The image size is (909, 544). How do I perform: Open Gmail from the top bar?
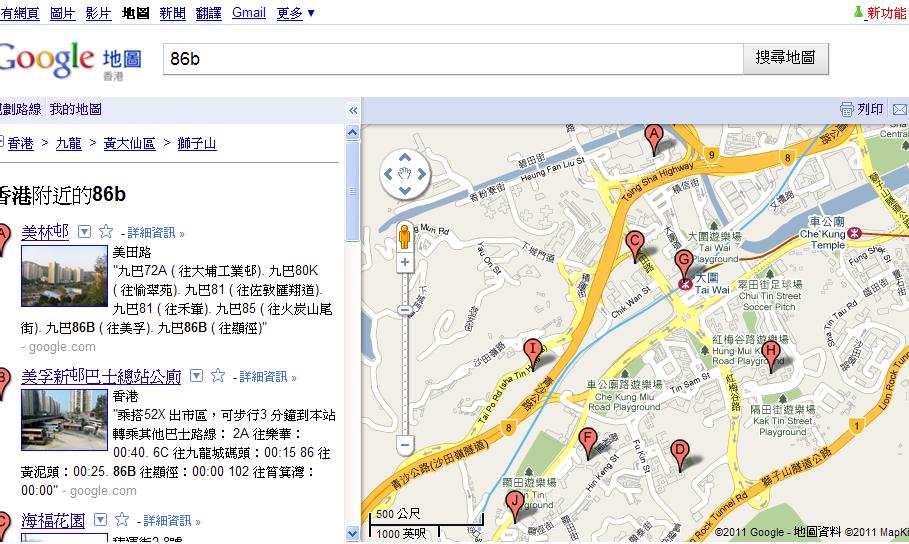249,13
